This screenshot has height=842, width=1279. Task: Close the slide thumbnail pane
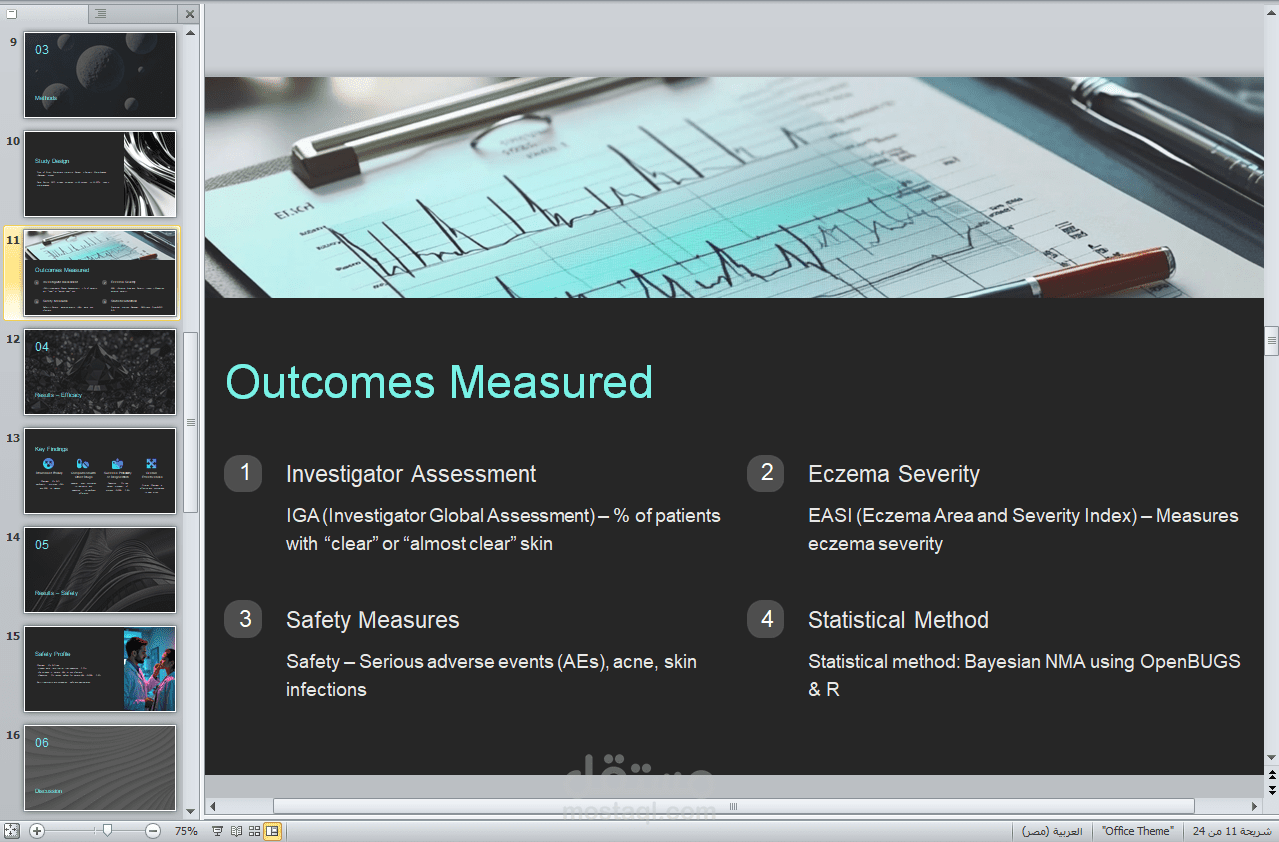click(x=190, y=13)
